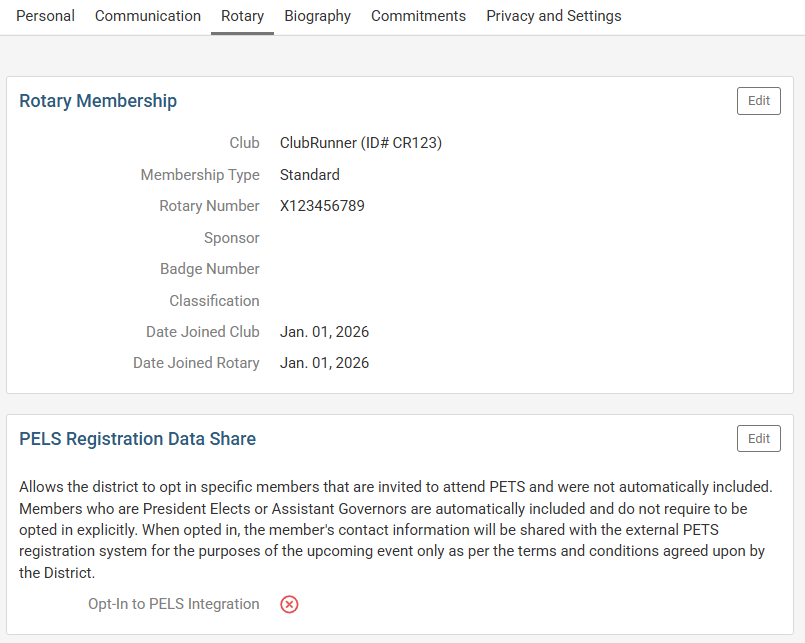The width and height of the screenshot is (805, 643).
Task: Edit the Rotary Membership section
Action: [758, 101]
